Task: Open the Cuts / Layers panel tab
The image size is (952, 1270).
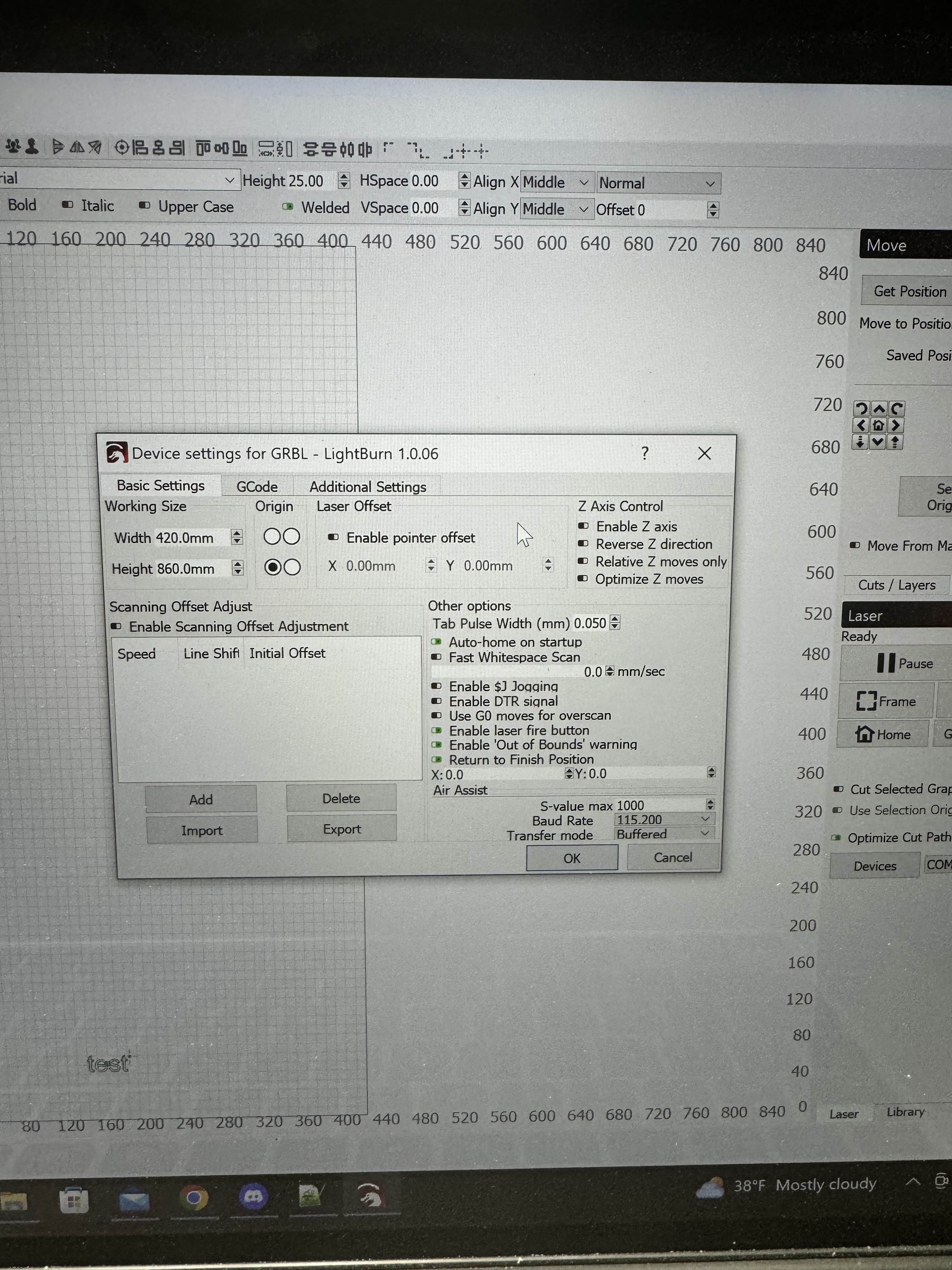Action: [x=897, y=585]
